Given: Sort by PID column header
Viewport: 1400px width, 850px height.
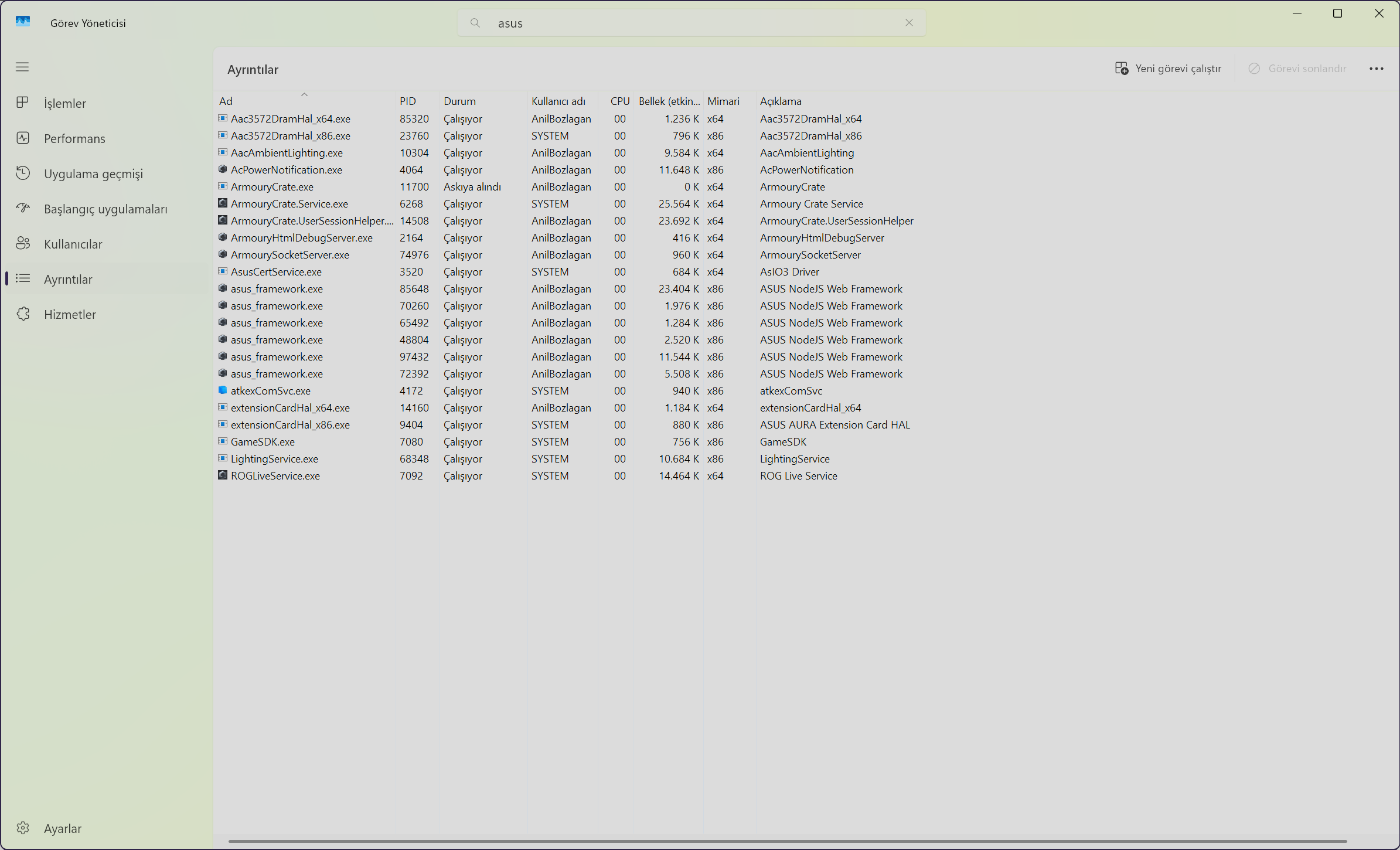Looking at the screenshot, I should [417, 101].
